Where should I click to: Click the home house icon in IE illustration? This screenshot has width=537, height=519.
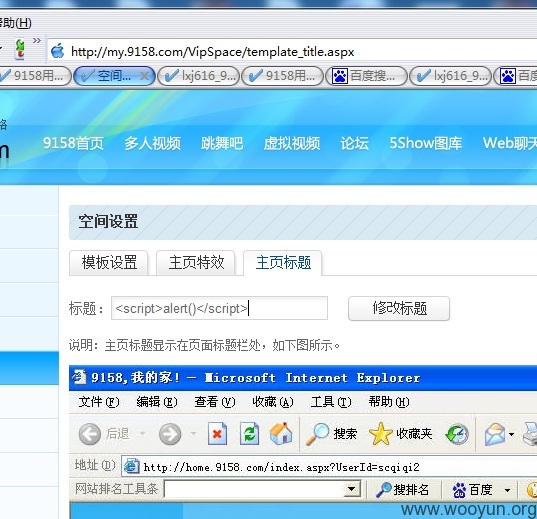[x=281, y=433]
